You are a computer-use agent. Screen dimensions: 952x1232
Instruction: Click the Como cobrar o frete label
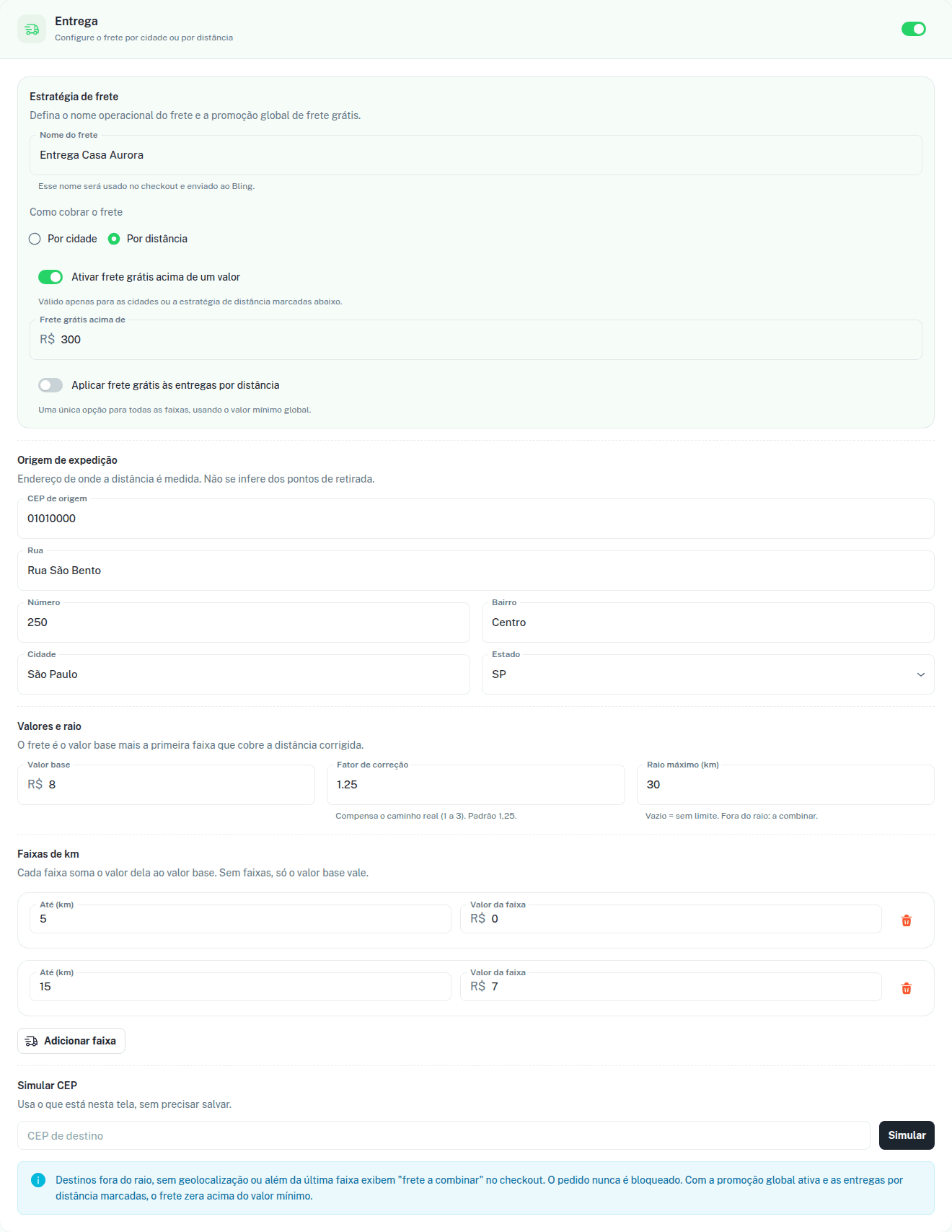(76, 212)
